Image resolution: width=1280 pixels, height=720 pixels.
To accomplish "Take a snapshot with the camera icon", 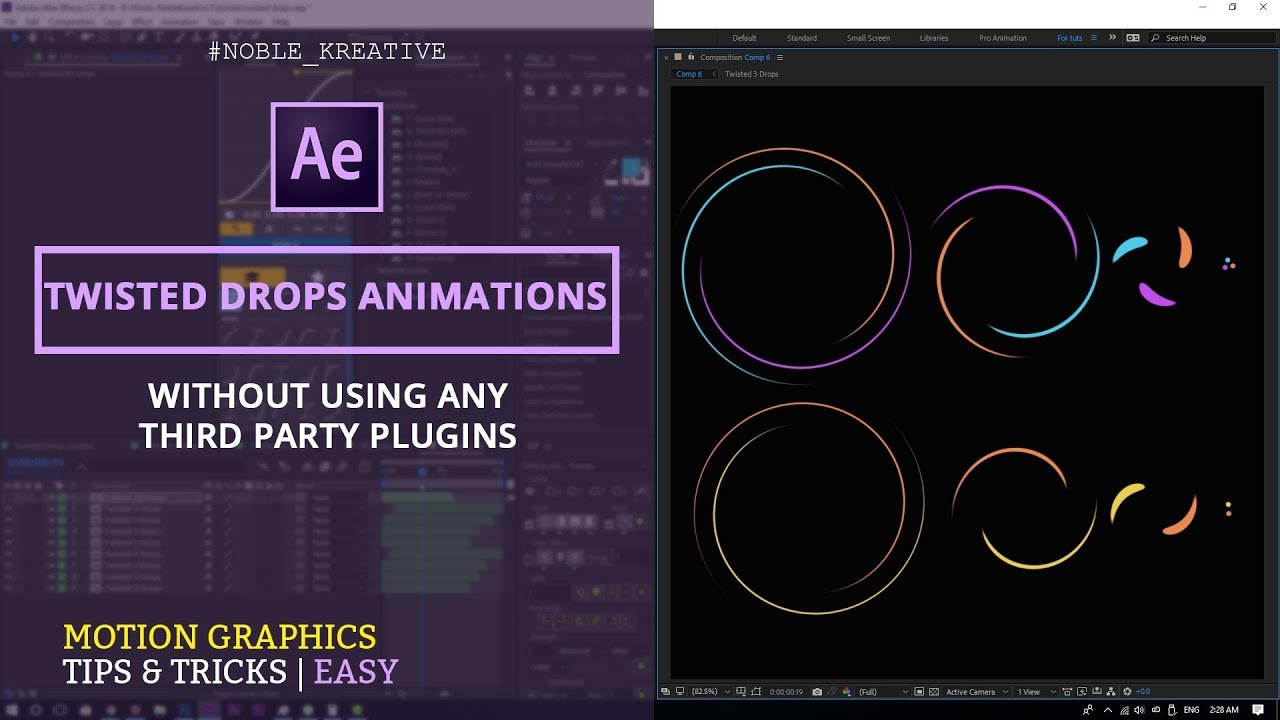I will point(817,692).
